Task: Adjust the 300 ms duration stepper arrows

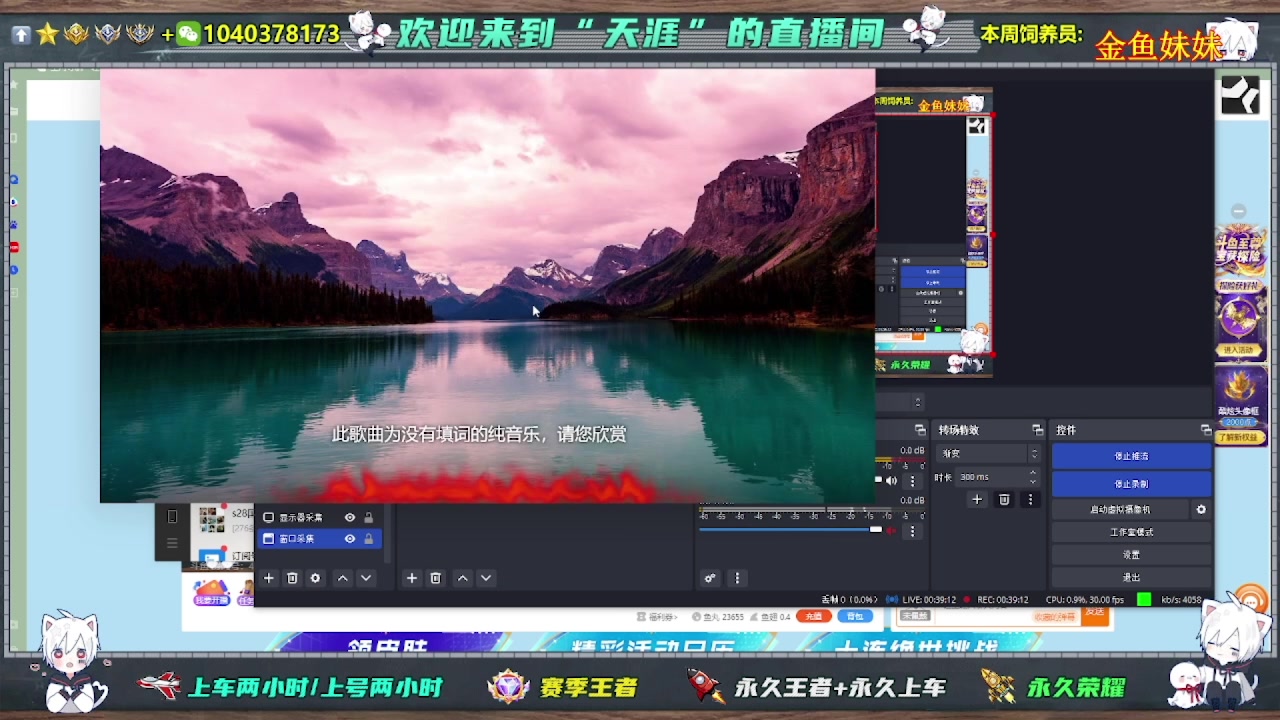Action: click(1033, 477)
